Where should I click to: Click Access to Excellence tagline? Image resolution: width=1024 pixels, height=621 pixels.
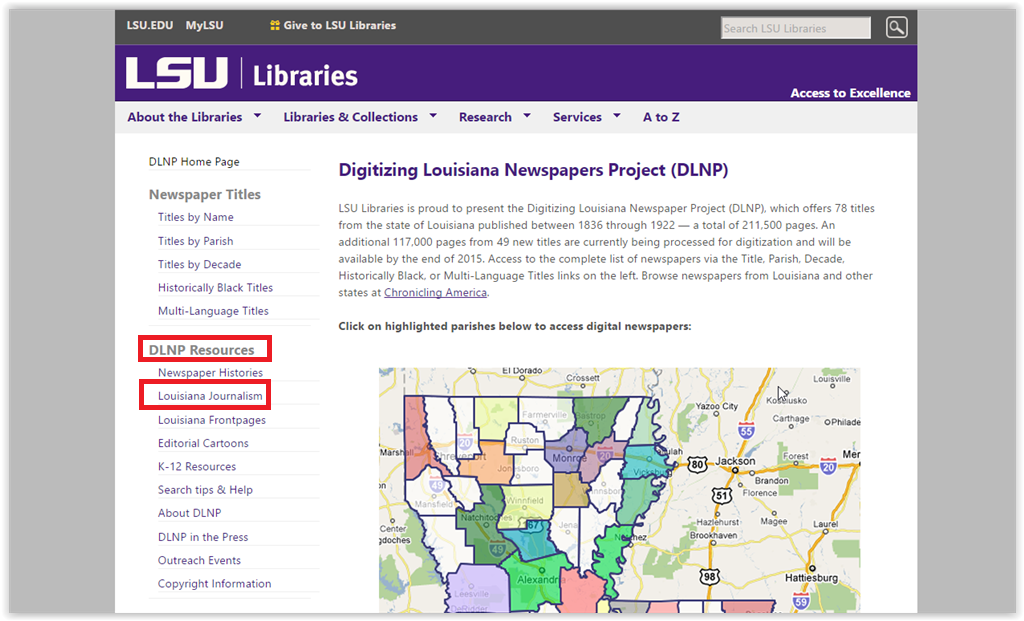(850, 93)
